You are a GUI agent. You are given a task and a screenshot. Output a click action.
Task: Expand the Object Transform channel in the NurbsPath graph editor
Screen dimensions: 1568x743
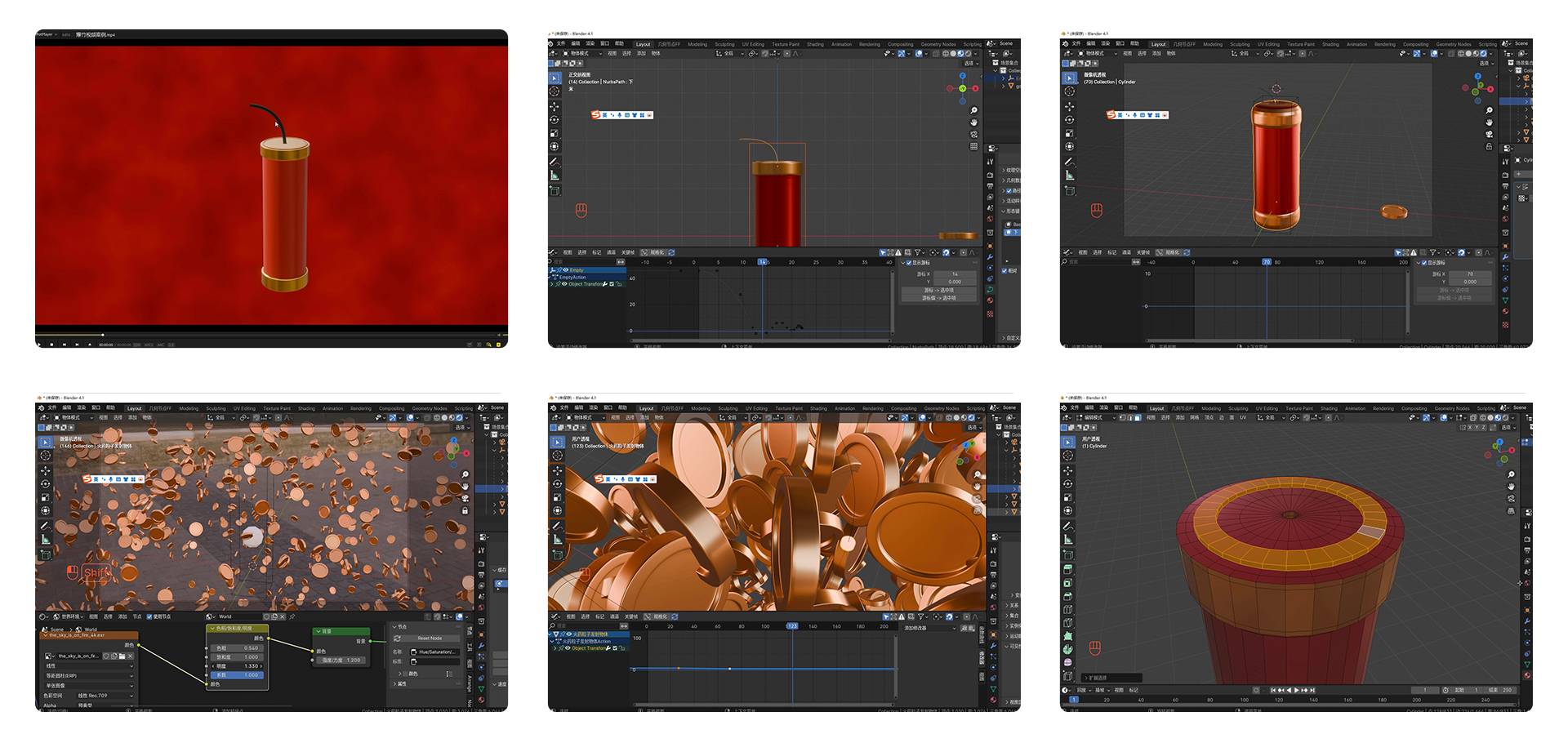pos(552,284)
